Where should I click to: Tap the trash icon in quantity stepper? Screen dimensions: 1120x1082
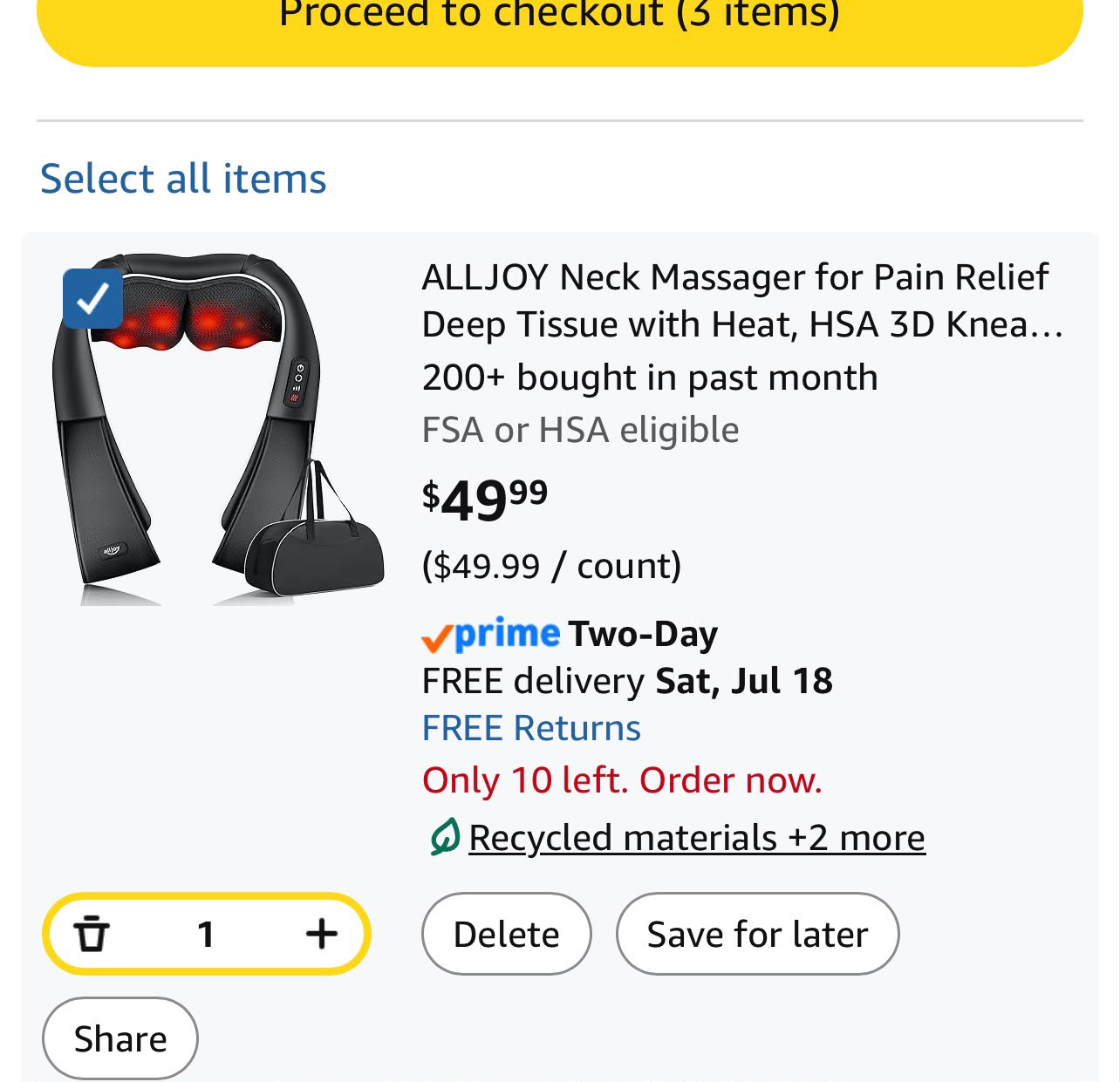point(91,934)
